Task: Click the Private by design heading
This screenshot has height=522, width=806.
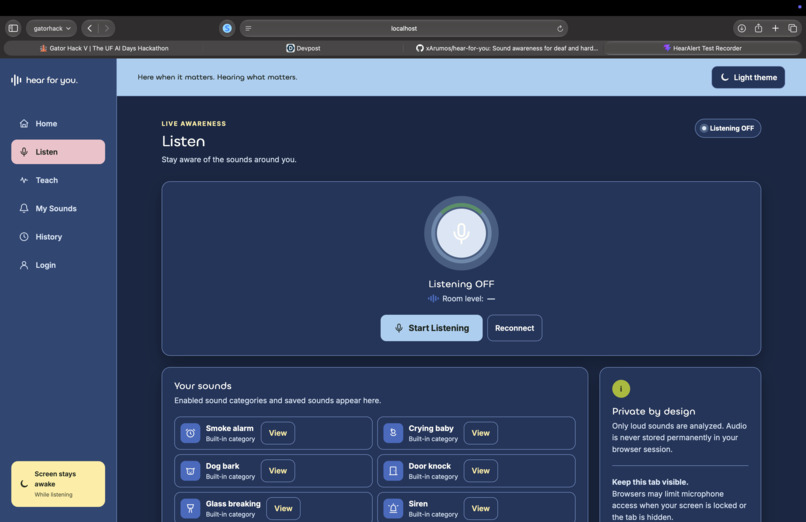Action: click(x=653, y=412)
